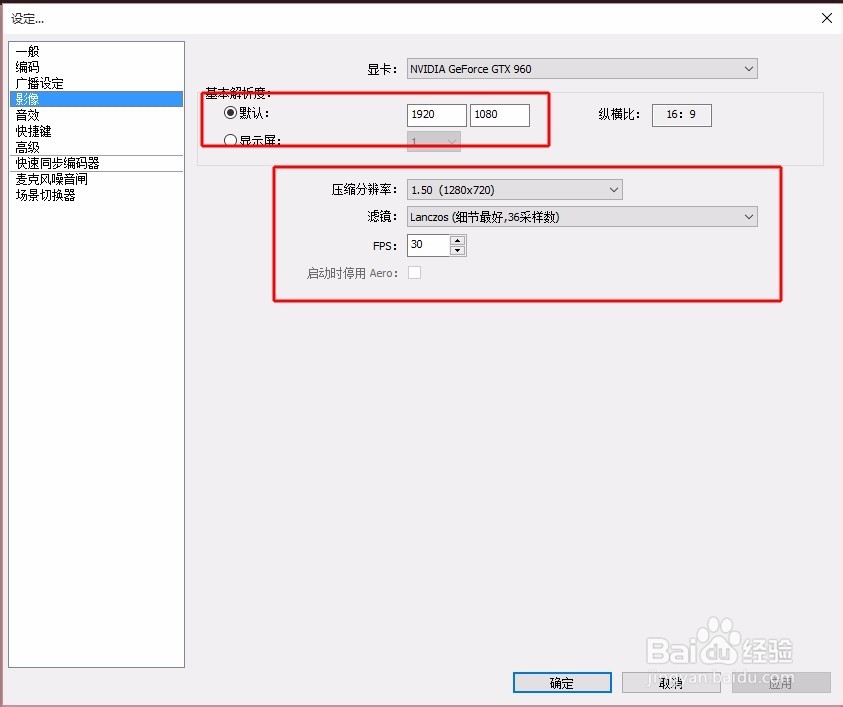Image resolution: width=843 pixels, height=707 pixels.
Task: Click the 确定 confirm button
Action: point(561,682)
